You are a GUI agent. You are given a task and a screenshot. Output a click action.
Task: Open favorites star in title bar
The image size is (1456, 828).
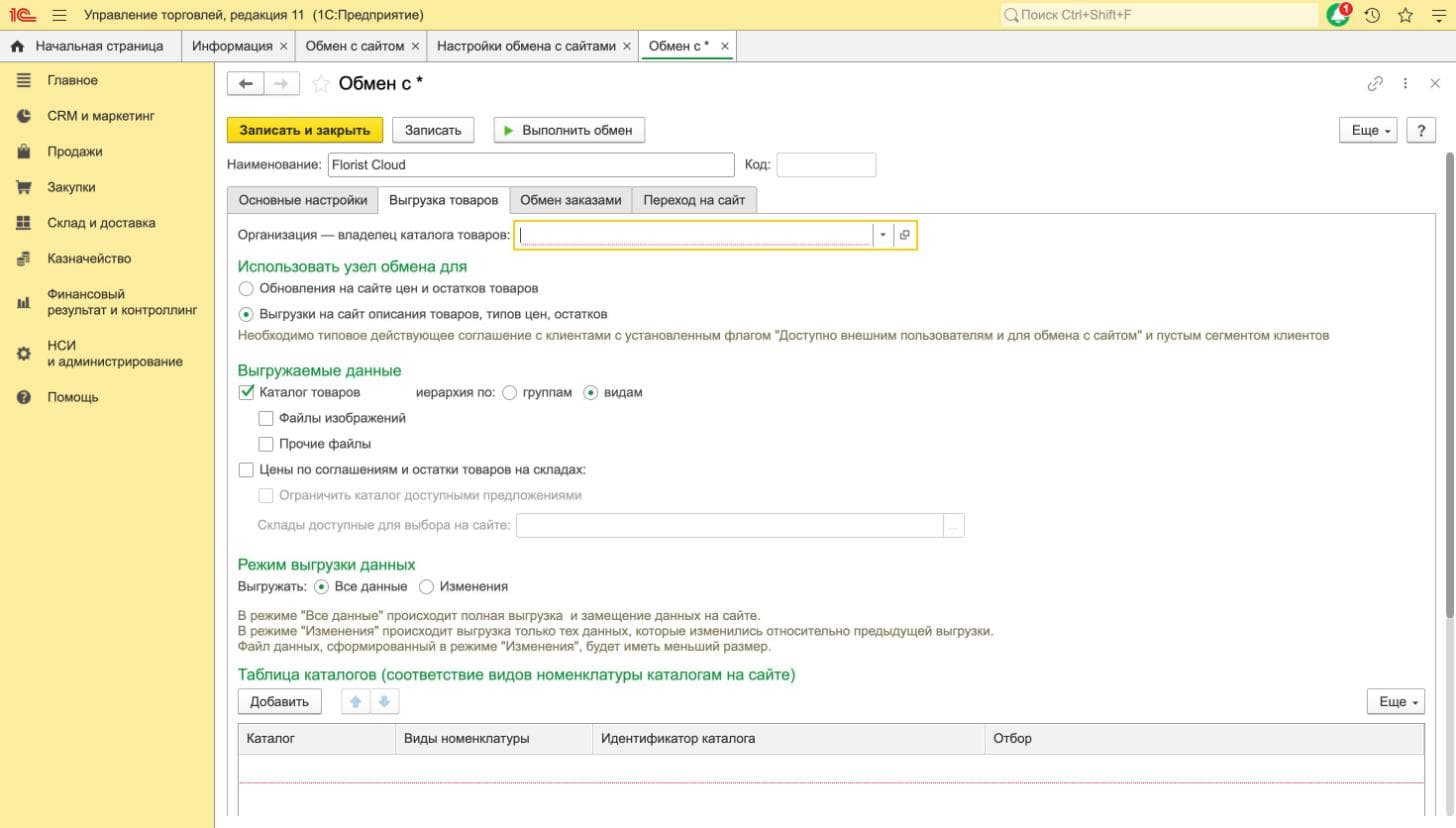(x=1405, y=15)
